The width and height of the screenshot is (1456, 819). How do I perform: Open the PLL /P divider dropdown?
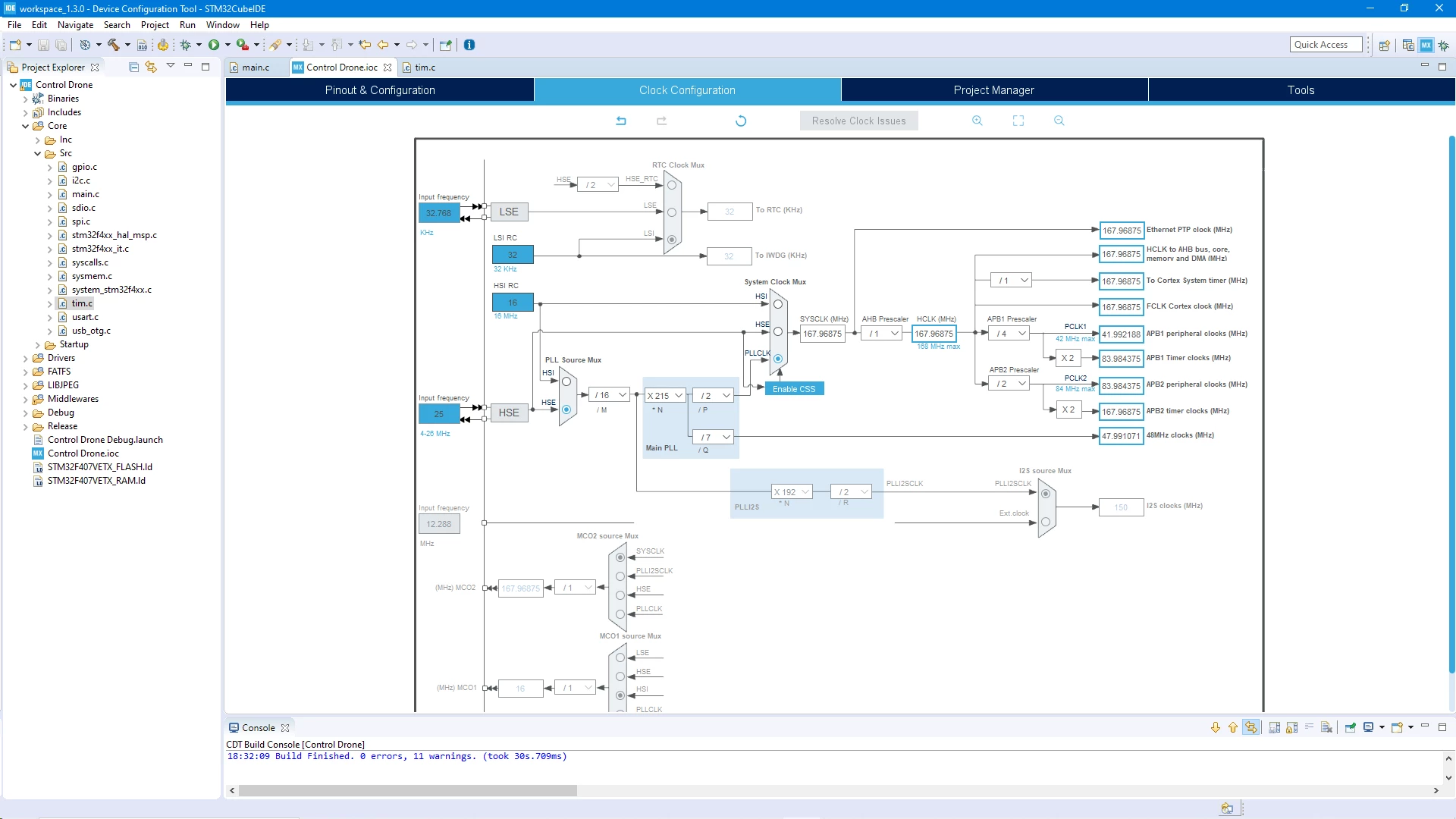coord(714,396)
